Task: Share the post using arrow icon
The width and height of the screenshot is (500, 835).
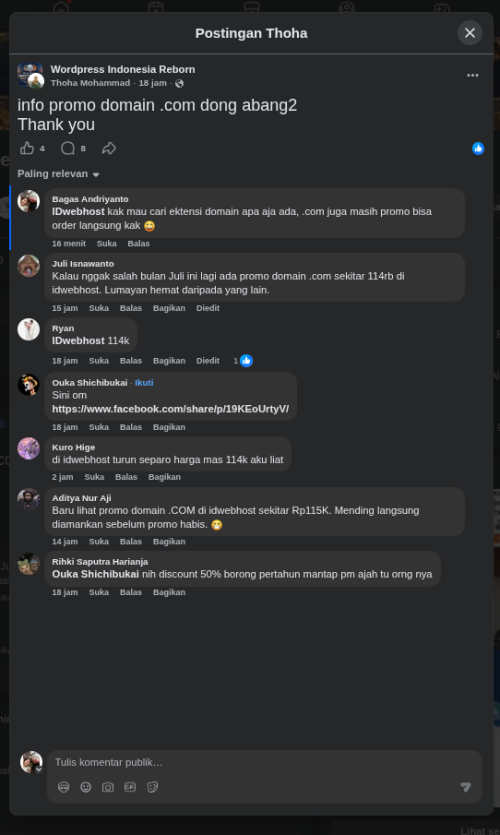Action: [109, 148]
